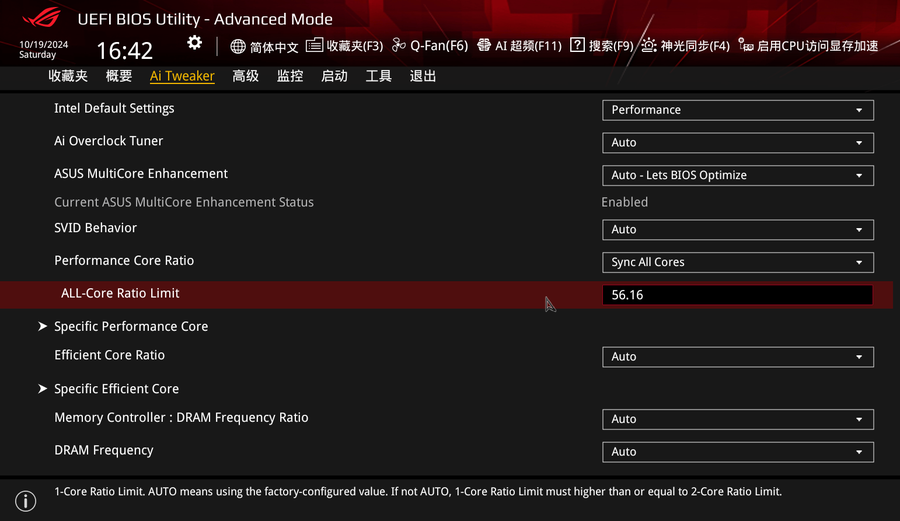The height and width of the screenshot is (521, 900).
Task: Switch to the 高级 tab
Action: point(246,76)
